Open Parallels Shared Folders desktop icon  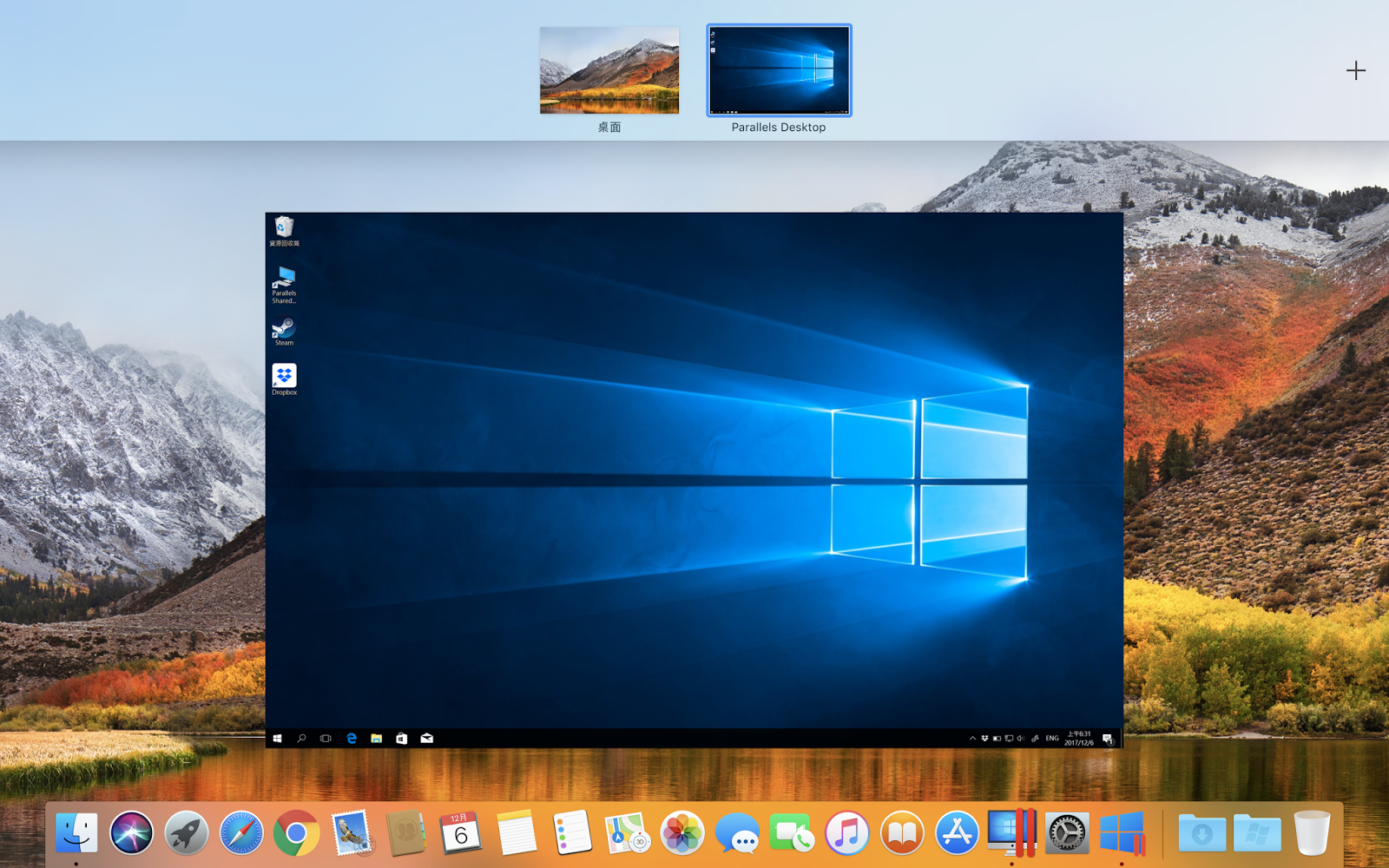pos(284,285)
